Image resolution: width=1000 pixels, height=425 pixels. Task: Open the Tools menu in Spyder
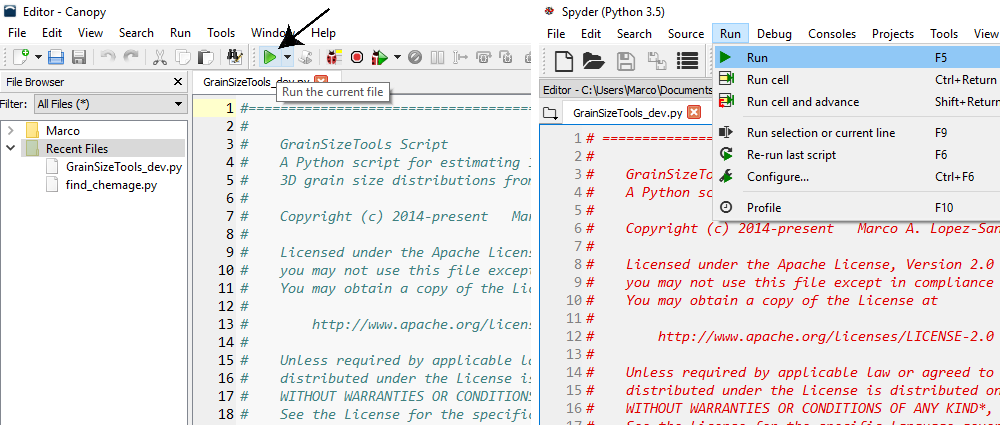coord(944,34)
